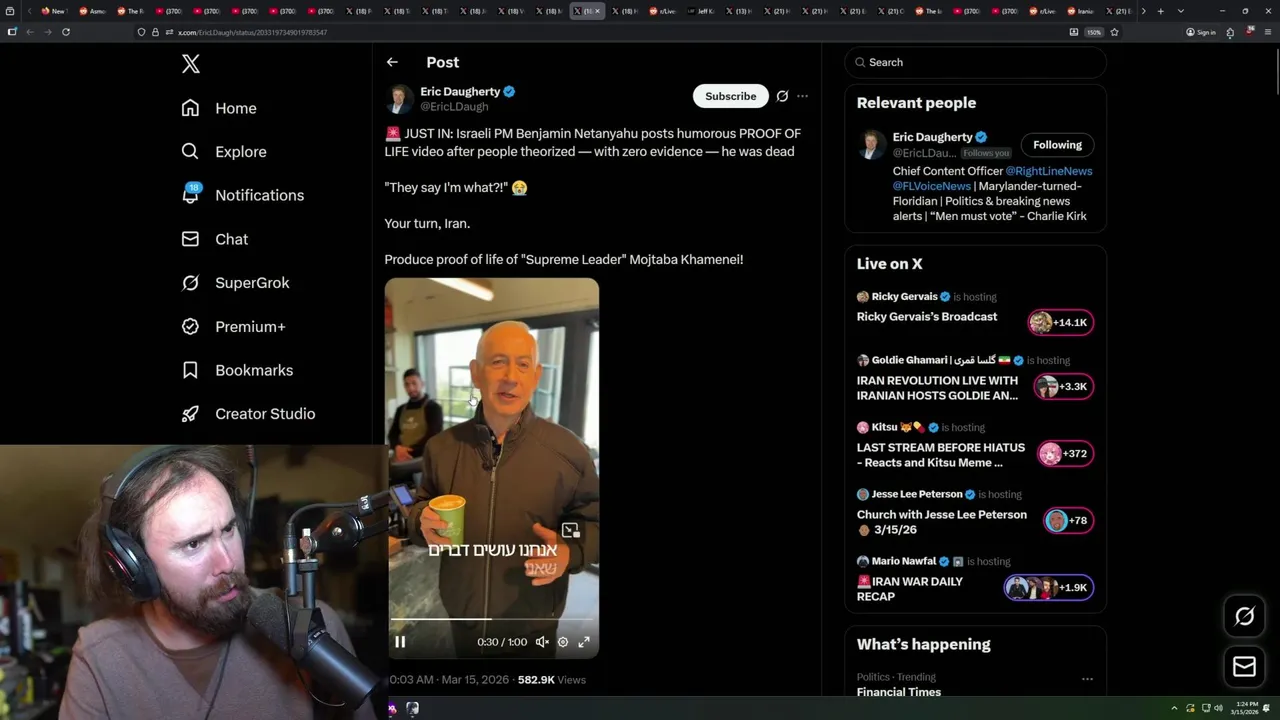
Task: Click the Notifications bell icon
Action: (x=190, y=195)
